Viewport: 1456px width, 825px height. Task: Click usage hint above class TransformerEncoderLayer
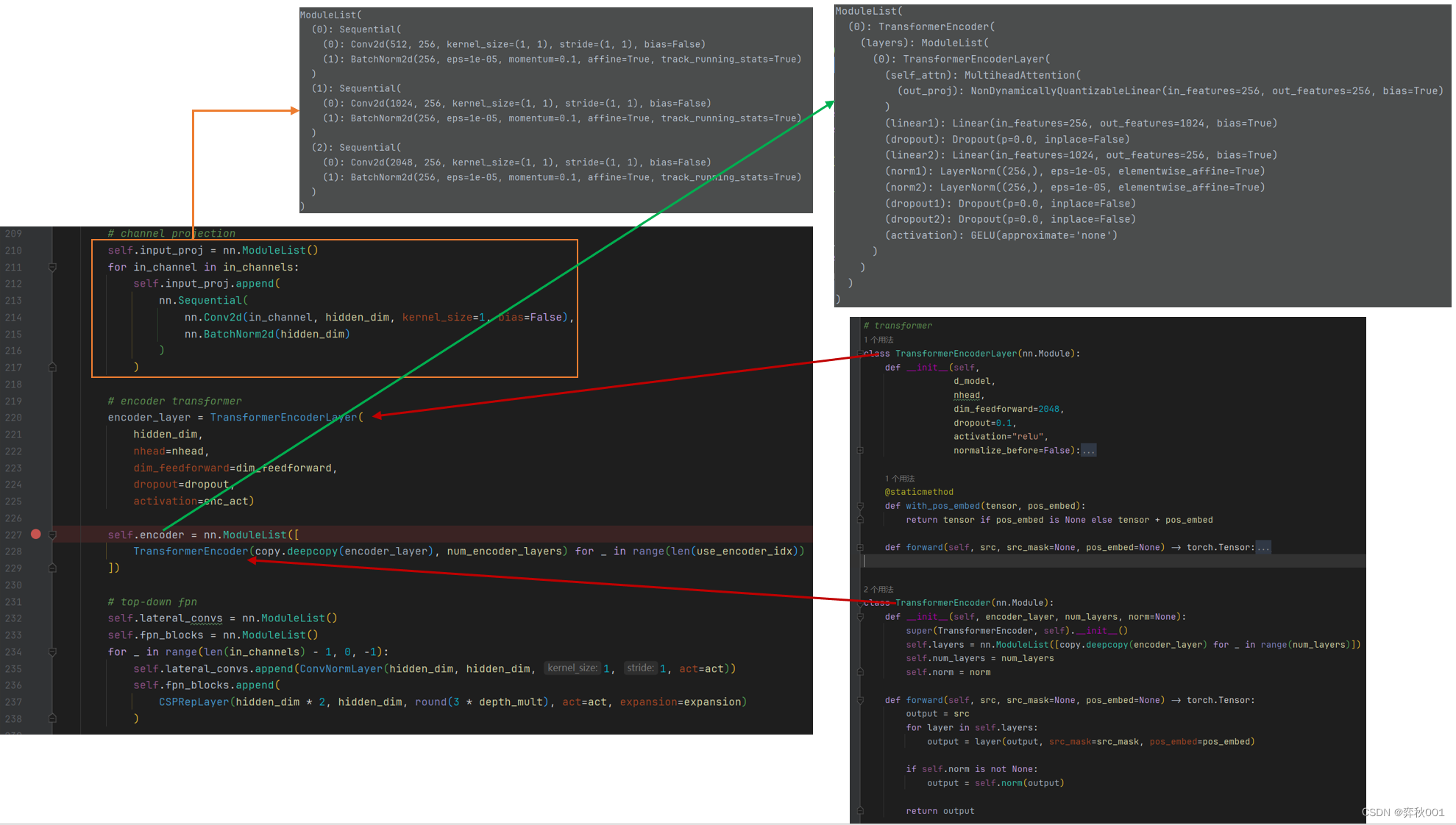click(878, 340)
